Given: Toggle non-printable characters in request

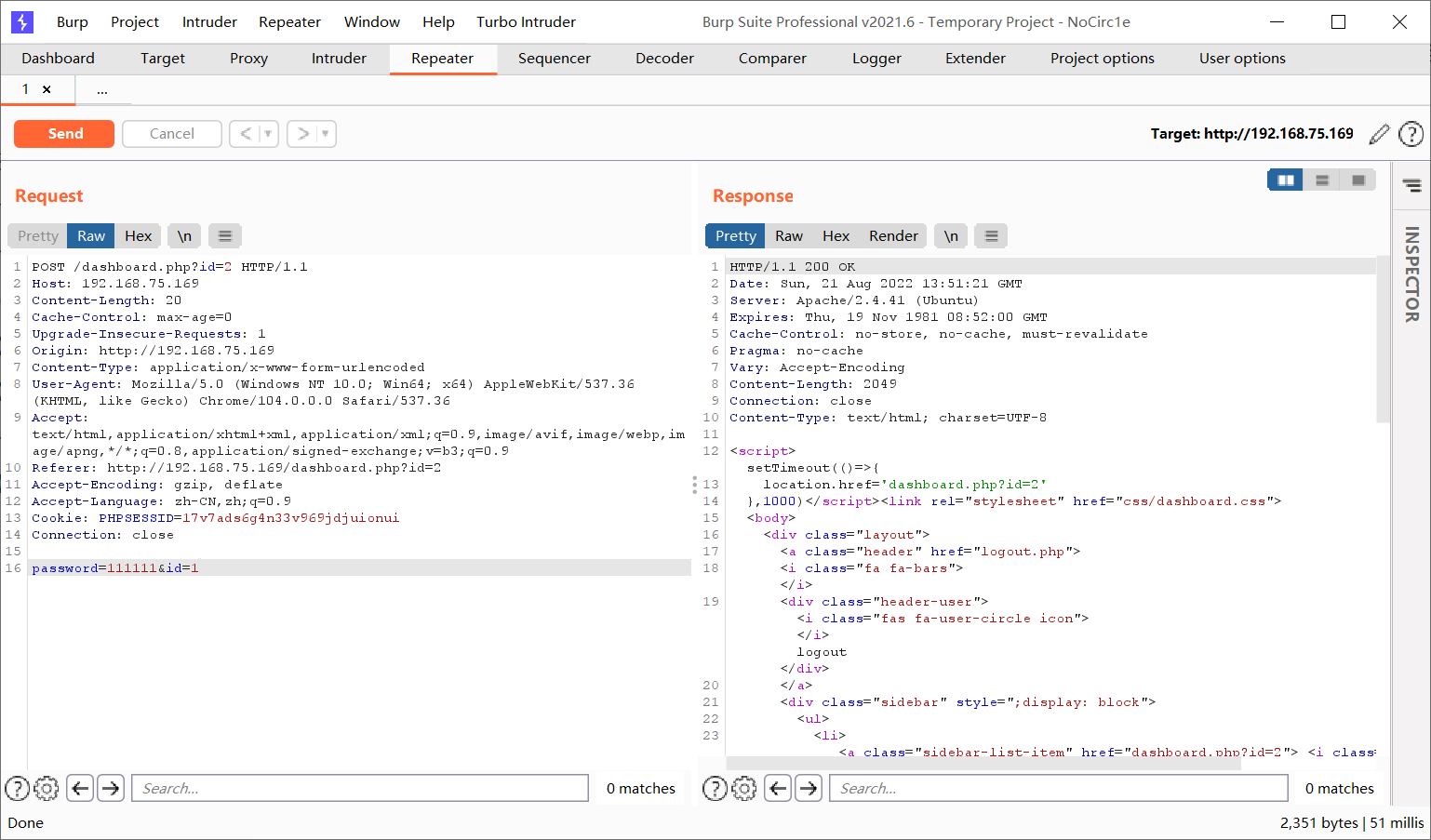Looking at the screenshot, I should (185, 236).
